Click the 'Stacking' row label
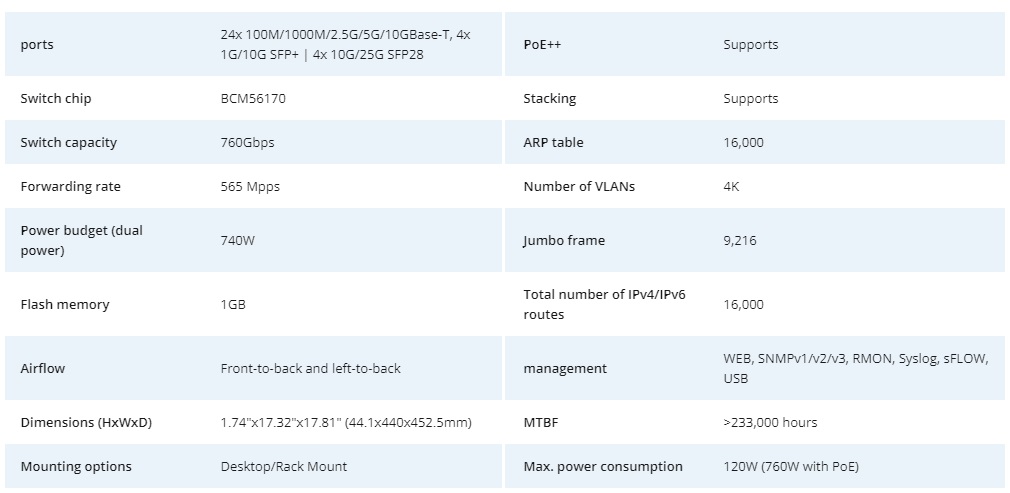The width and height of the screenshot is (1010, 493). (x=549, y=99)
